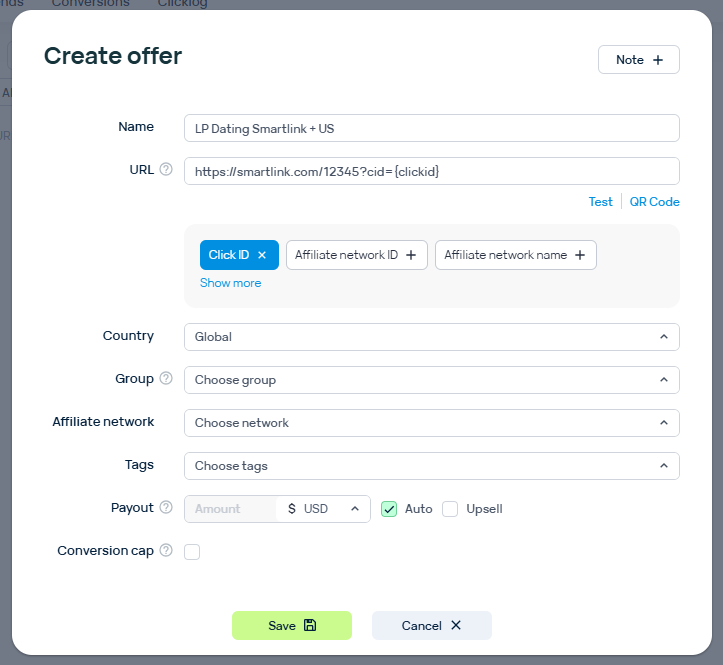Screen dimensions: 723x665
Task: Click the plus icon on Note button
Action: tap(658, 60)
